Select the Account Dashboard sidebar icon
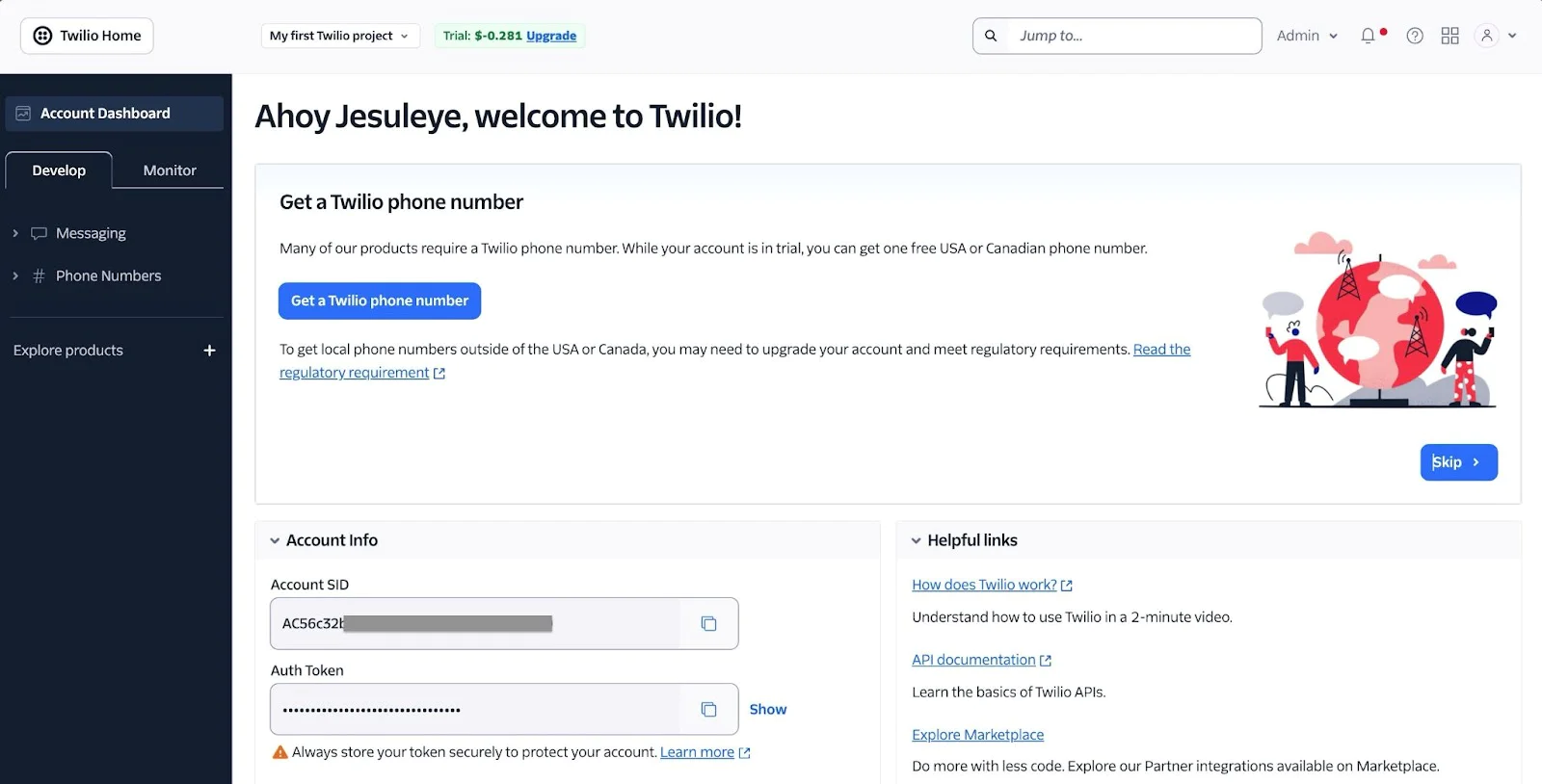The image size is (1542, 784). click(x=22, y=113)
